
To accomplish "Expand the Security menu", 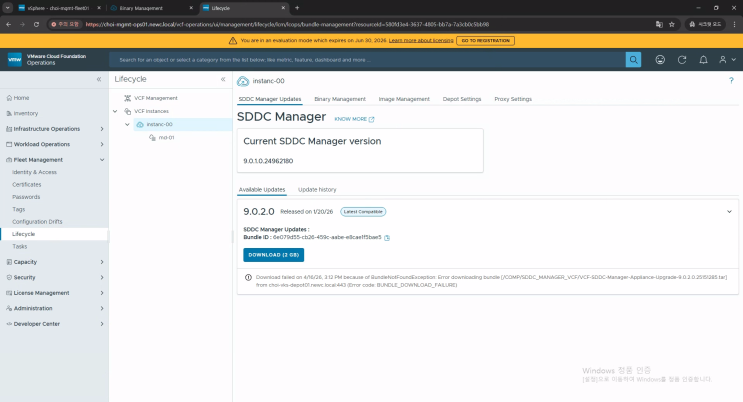I will pos(102,277).
